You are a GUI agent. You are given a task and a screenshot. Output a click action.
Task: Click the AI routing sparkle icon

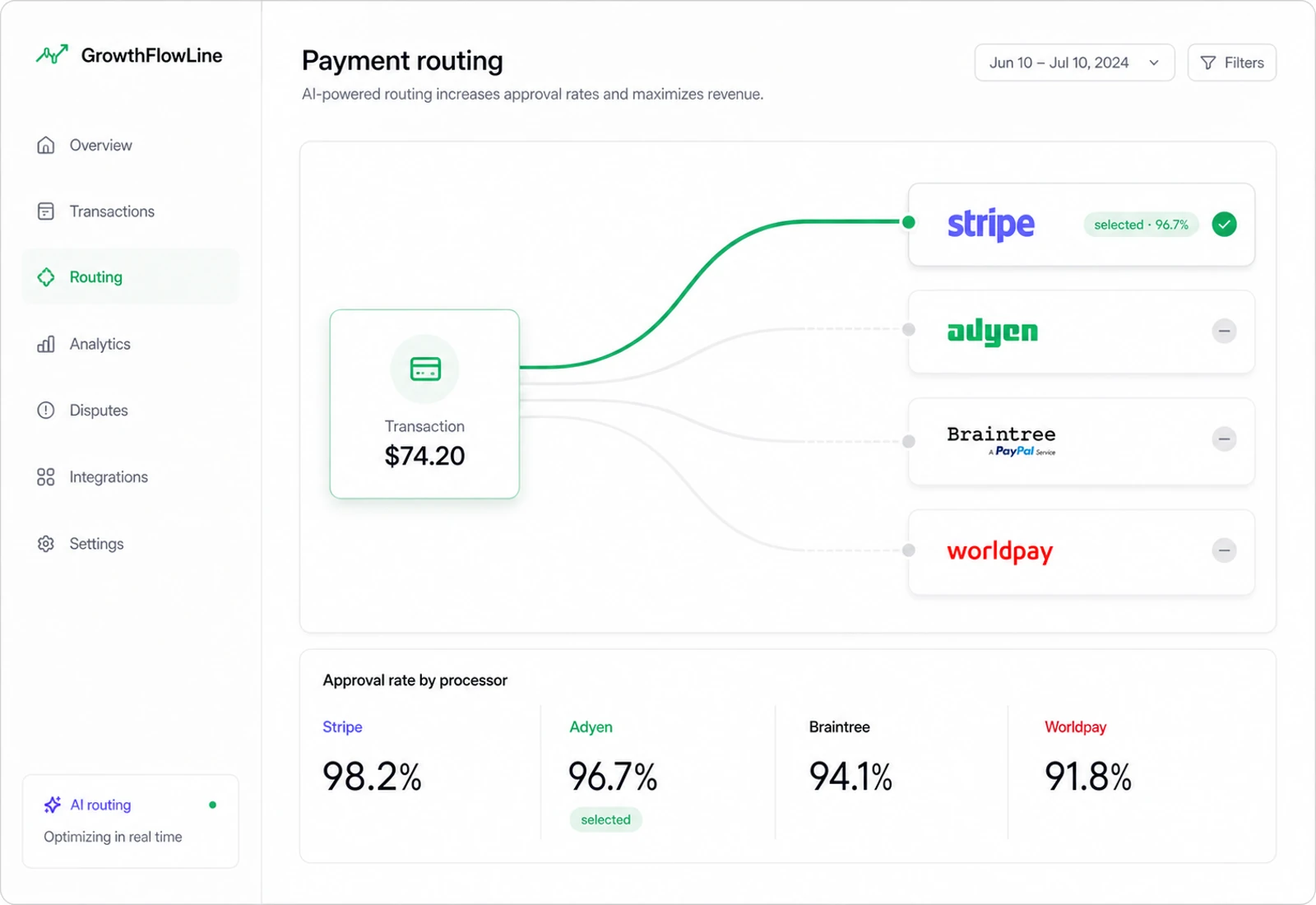pyautogui.click(x=53, y=805)
